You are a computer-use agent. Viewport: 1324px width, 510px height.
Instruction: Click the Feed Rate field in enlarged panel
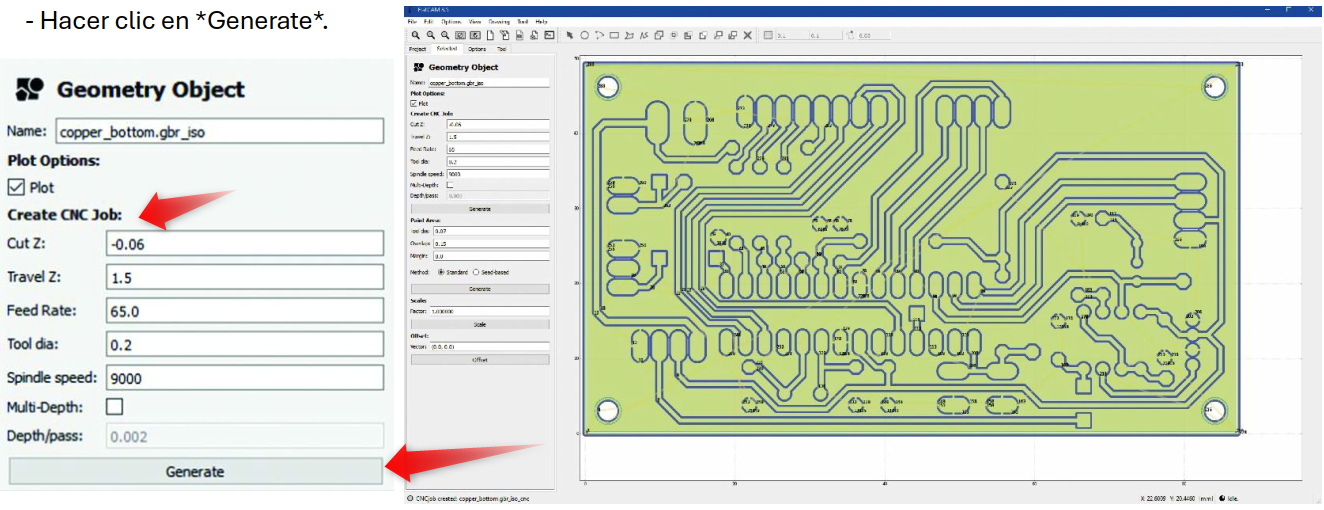(x=245, y=311)
